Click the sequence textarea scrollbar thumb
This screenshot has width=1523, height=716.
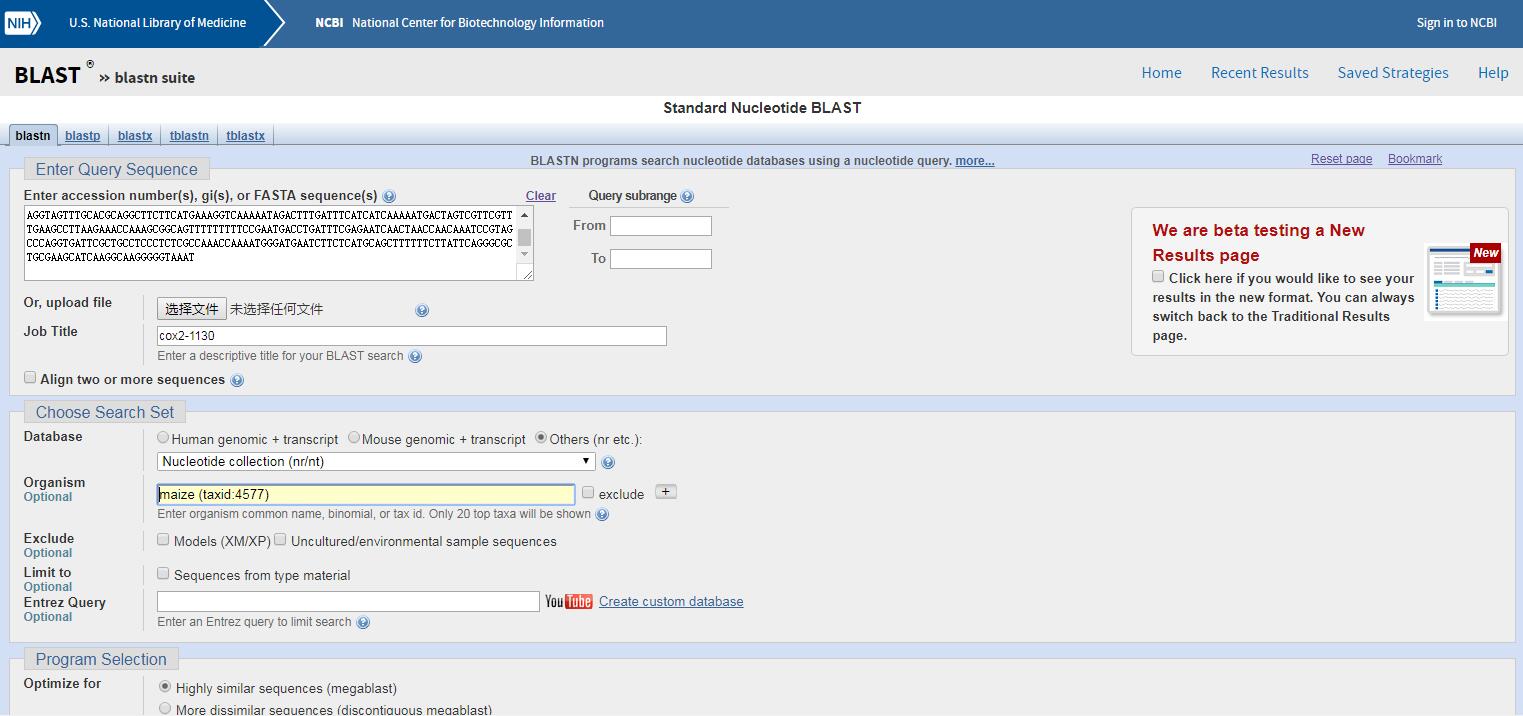click(x=525, y=237)
